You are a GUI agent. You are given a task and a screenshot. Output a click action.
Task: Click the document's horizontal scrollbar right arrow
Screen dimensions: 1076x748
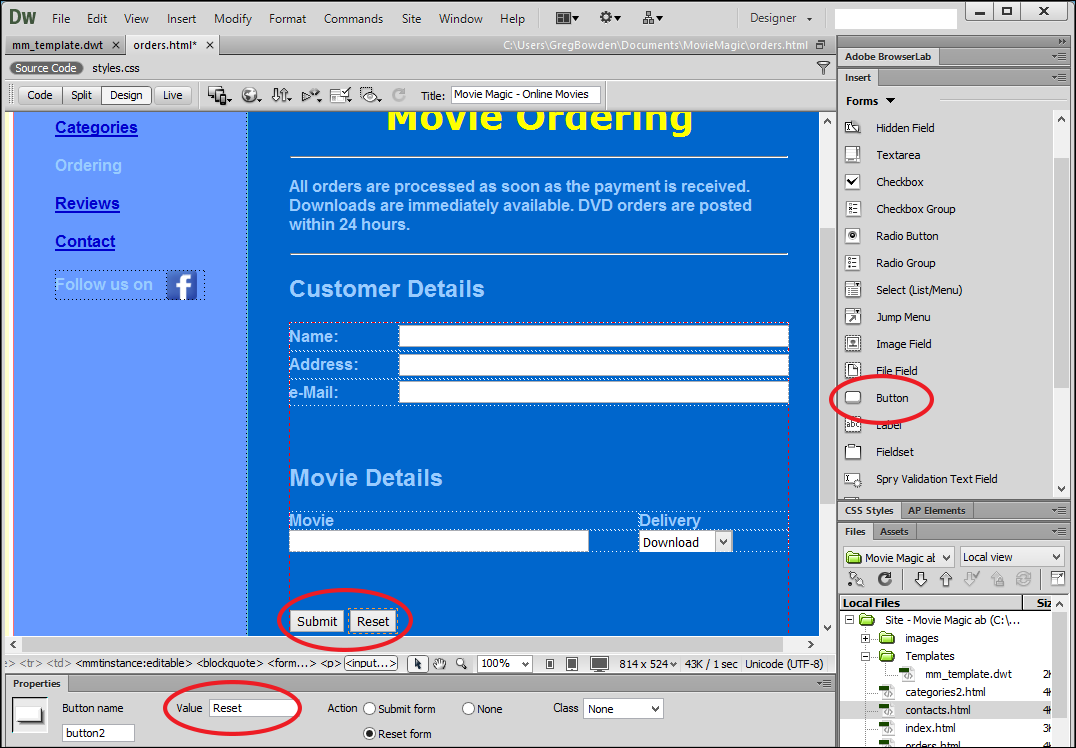point(810,644)
